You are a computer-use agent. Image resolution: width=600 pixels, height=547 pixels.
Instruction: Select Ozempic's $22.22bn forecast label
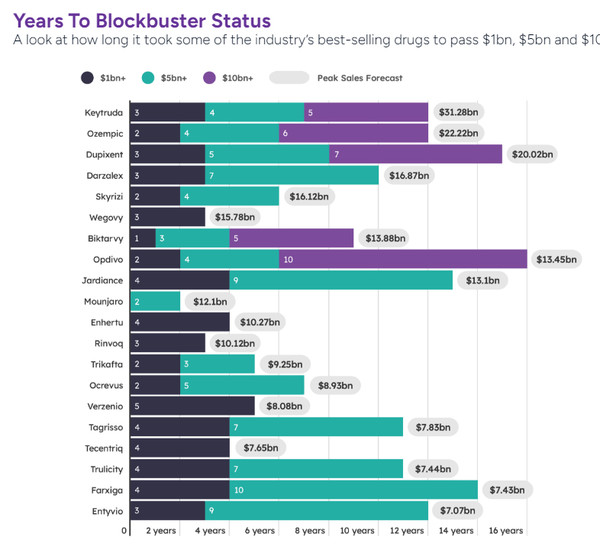coord(457,134)
